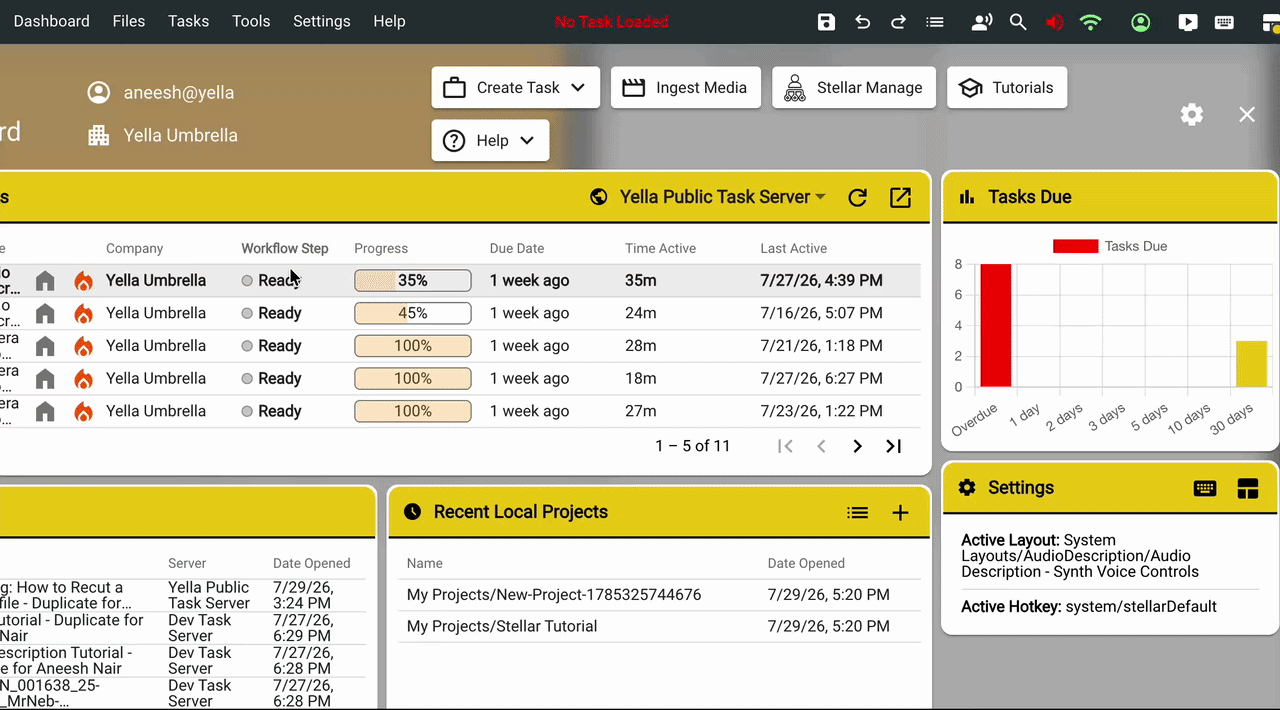The image size is (1280, 710).
Task: Add new project with the plus icon
Action: (900, 512)
